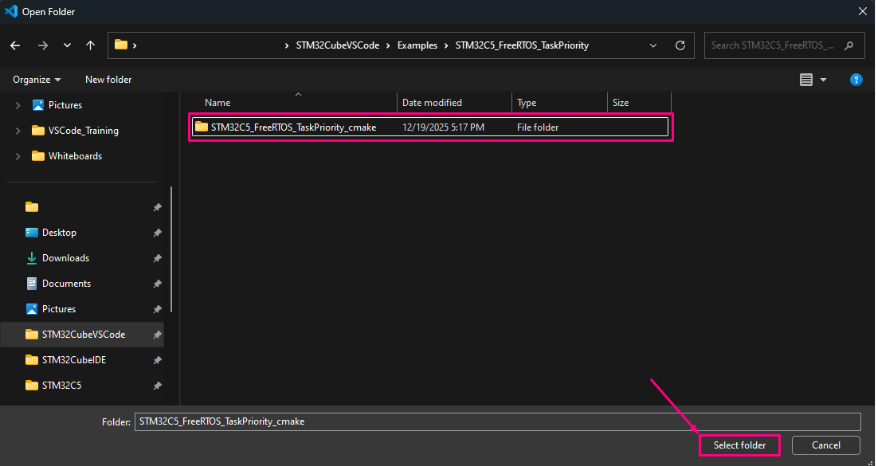
Task: Click the Documents page icon
Action: click(32, 284)
